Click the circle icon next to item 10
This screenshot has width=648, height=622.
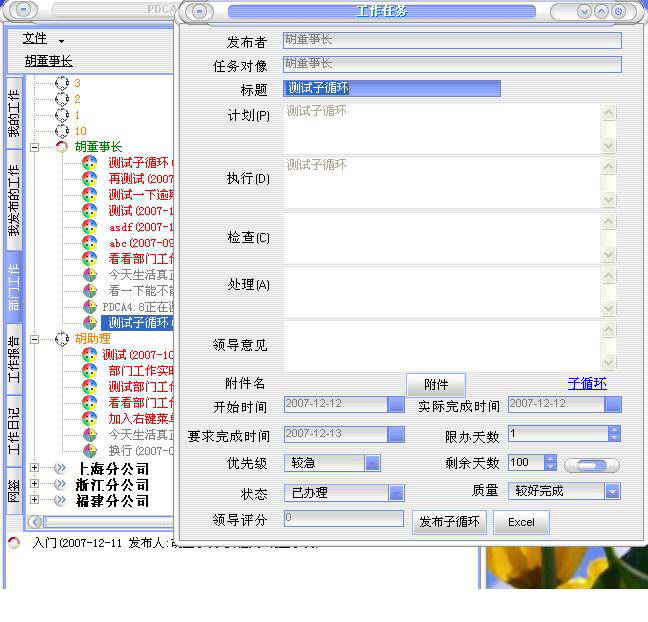pyautogui.click(x=62, y=131)
